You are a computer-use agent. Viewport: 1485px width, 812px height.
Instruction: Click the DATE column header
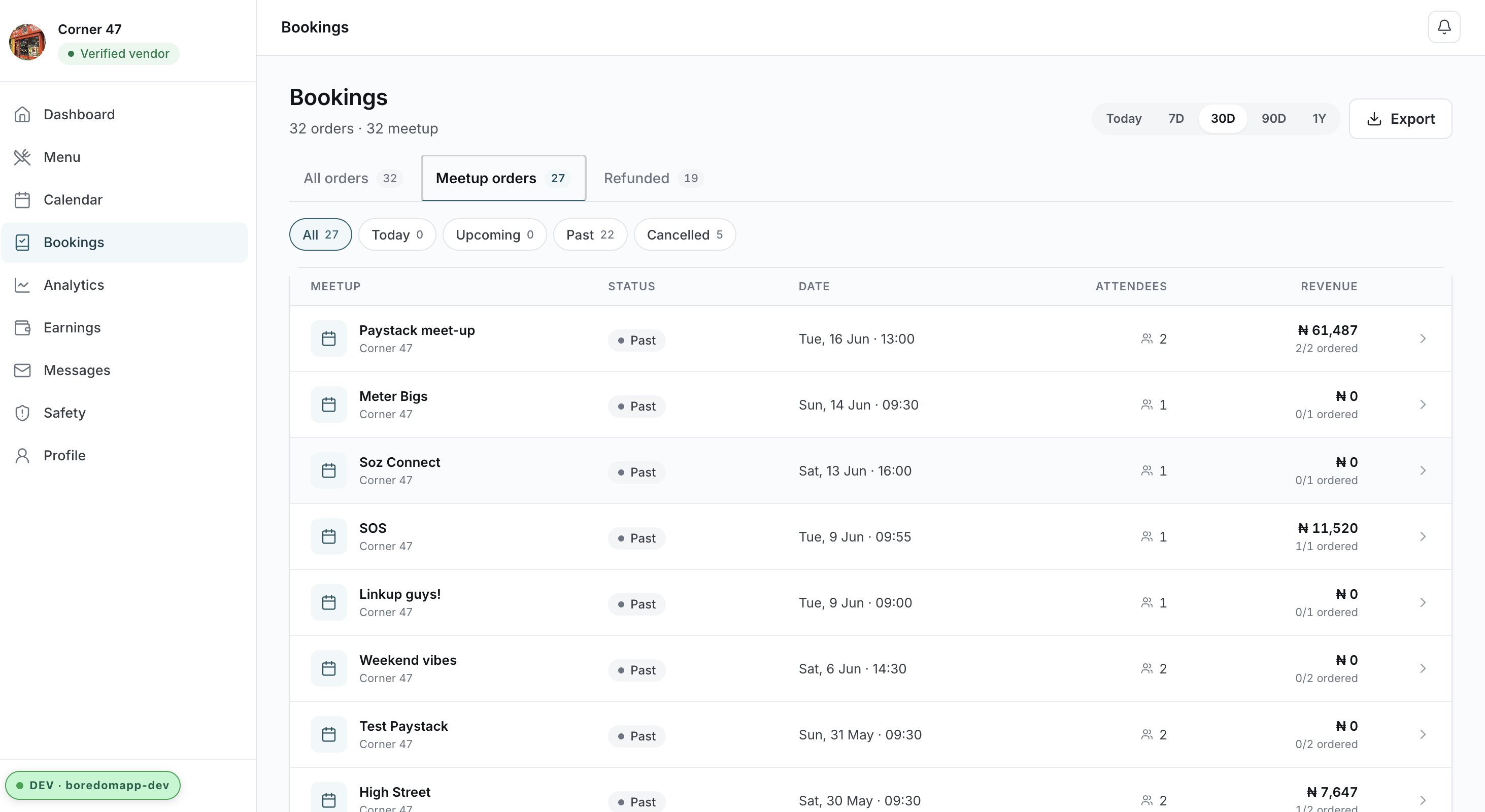point(814,286)
